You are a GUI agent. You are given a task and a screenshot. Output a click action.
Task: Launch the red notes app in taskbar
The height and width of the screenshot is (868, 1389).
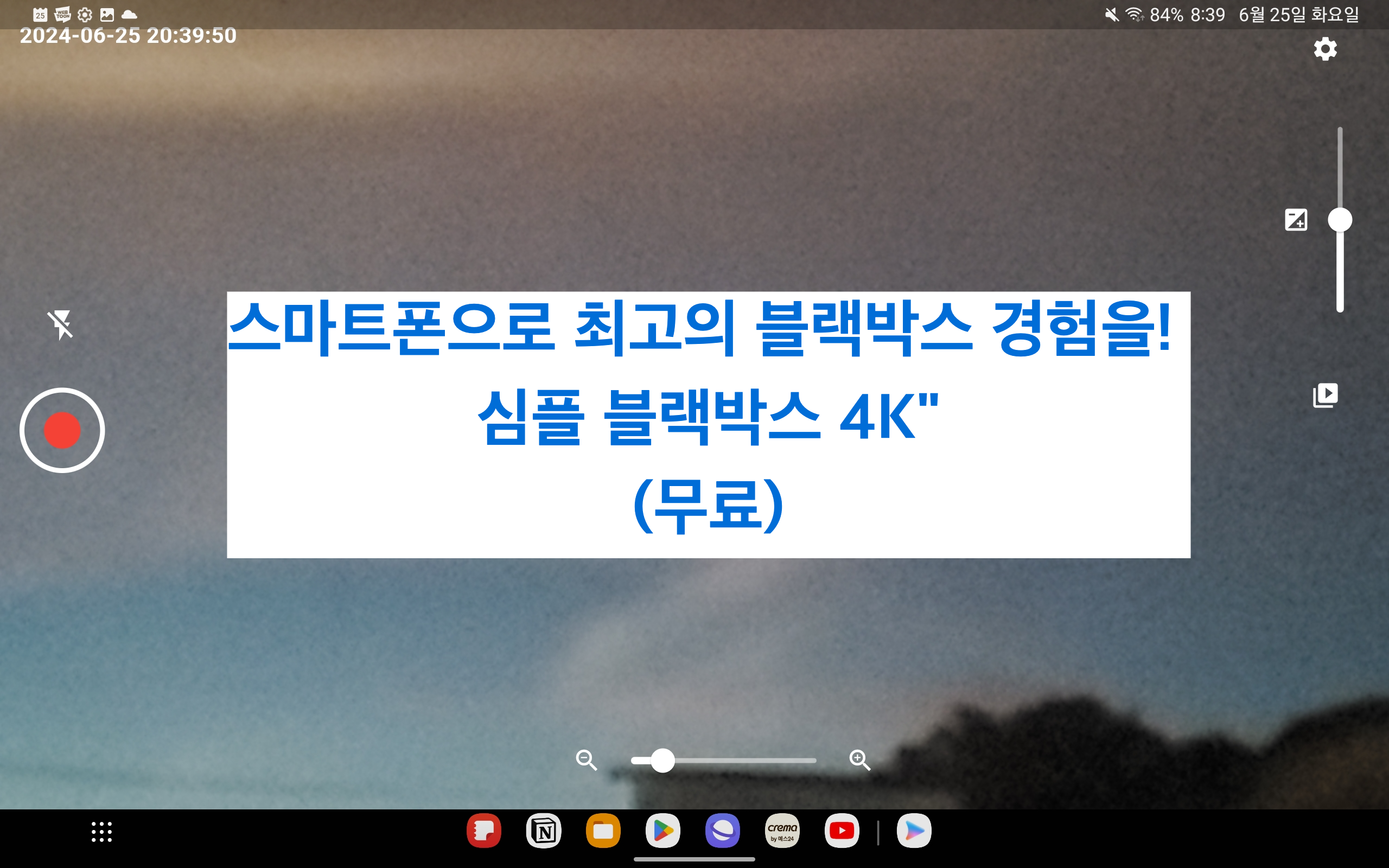[484, 831]
